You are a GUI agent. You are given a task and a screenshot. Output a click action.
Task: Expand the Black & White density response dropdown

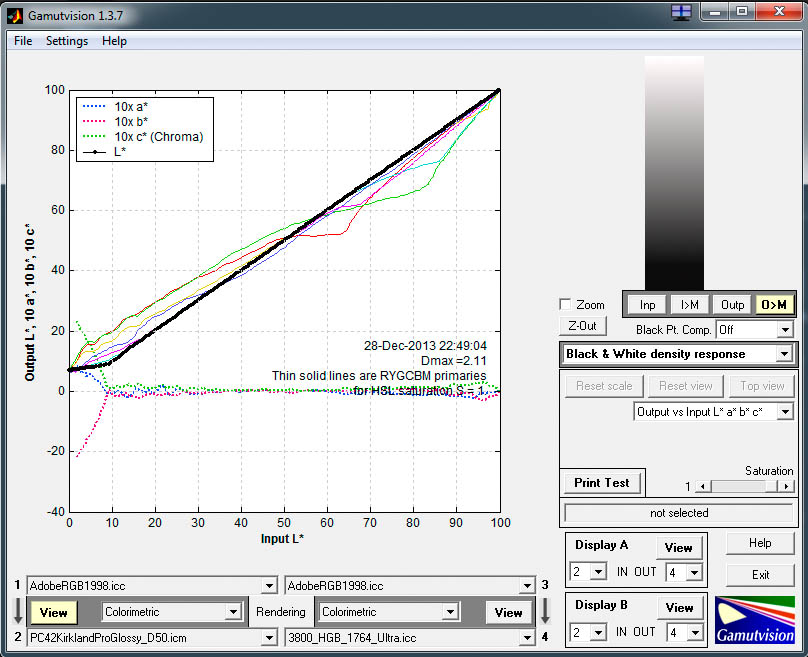[x=784, y=354]
